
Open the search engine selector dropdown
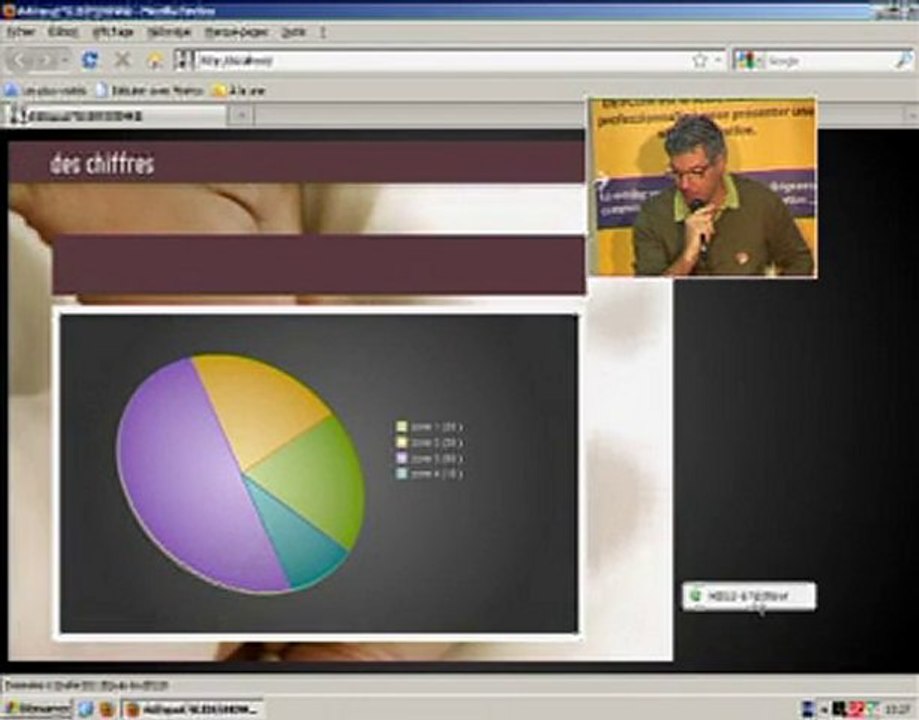[x=748, y=60]
